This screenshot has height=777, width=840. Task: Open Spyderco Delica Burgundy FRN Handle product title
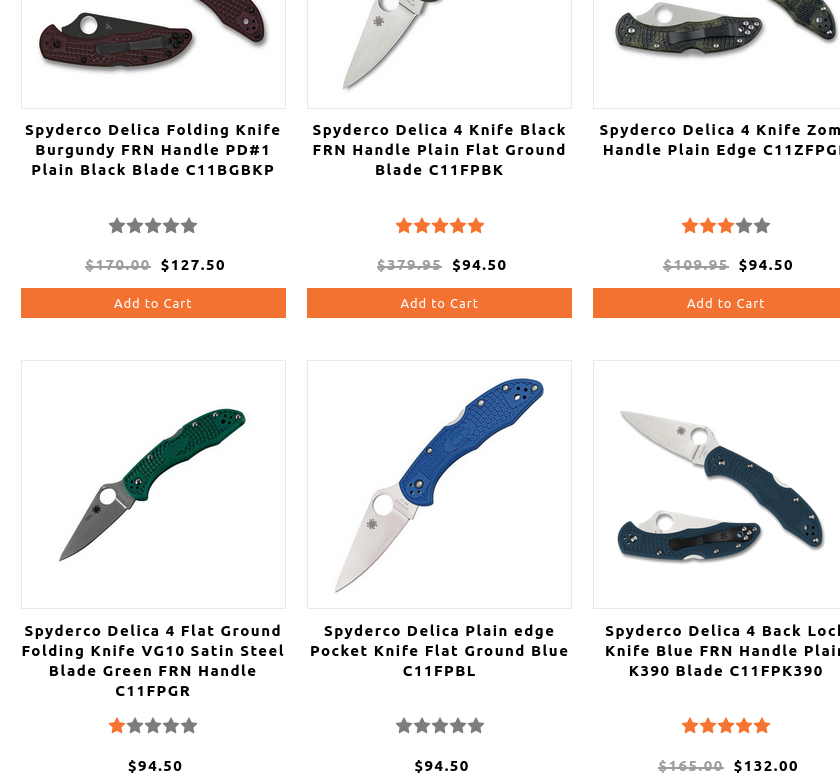point(153,150)
